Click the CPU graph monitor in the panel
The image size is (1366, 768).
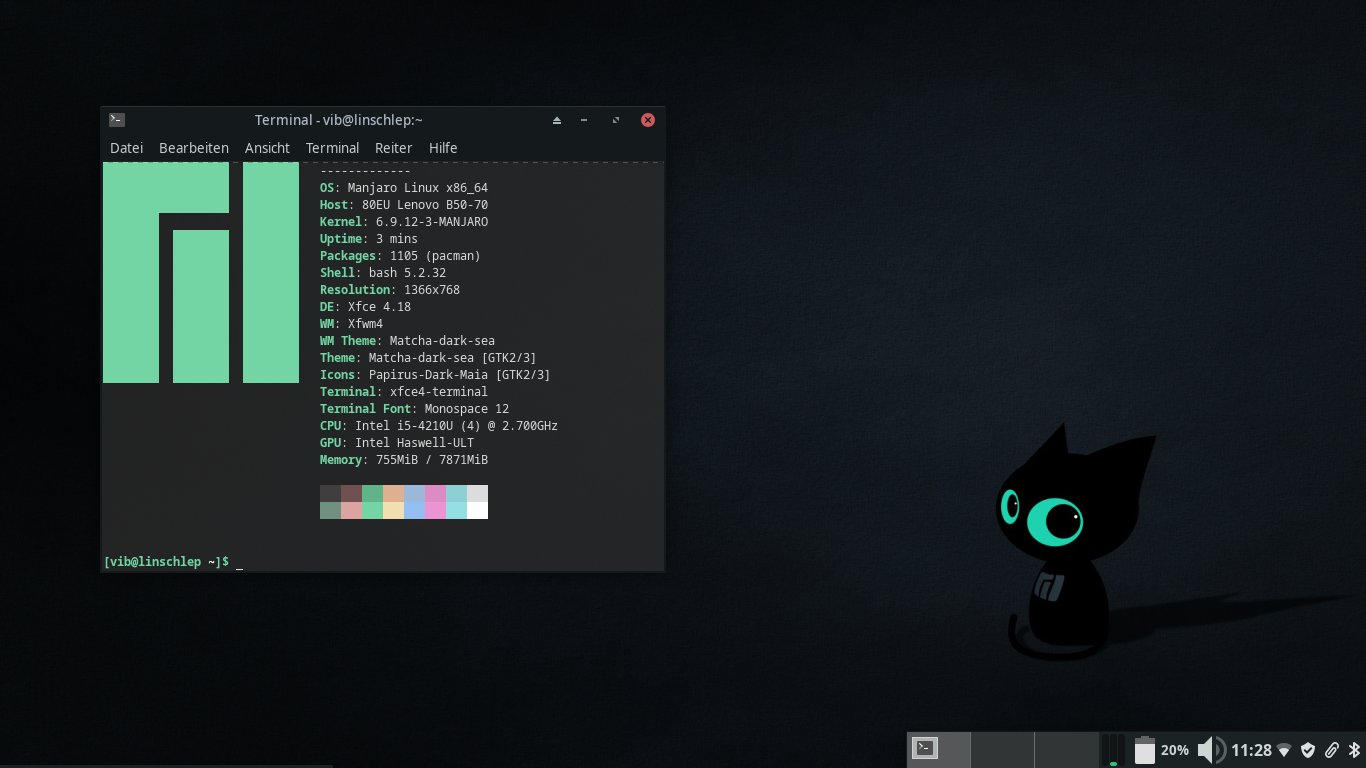[x=1113, y=750]
